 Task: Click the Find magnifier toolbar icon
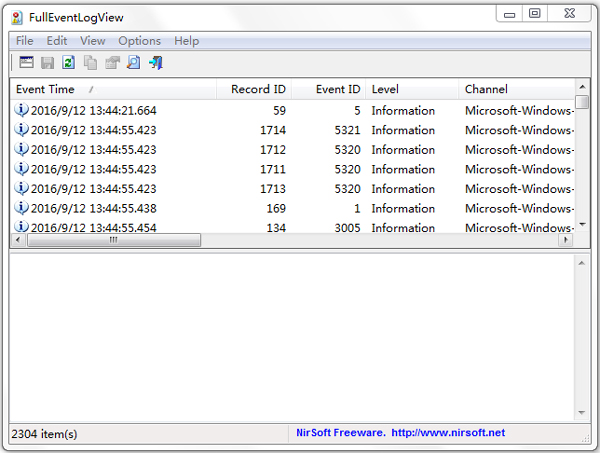(133, 63)
